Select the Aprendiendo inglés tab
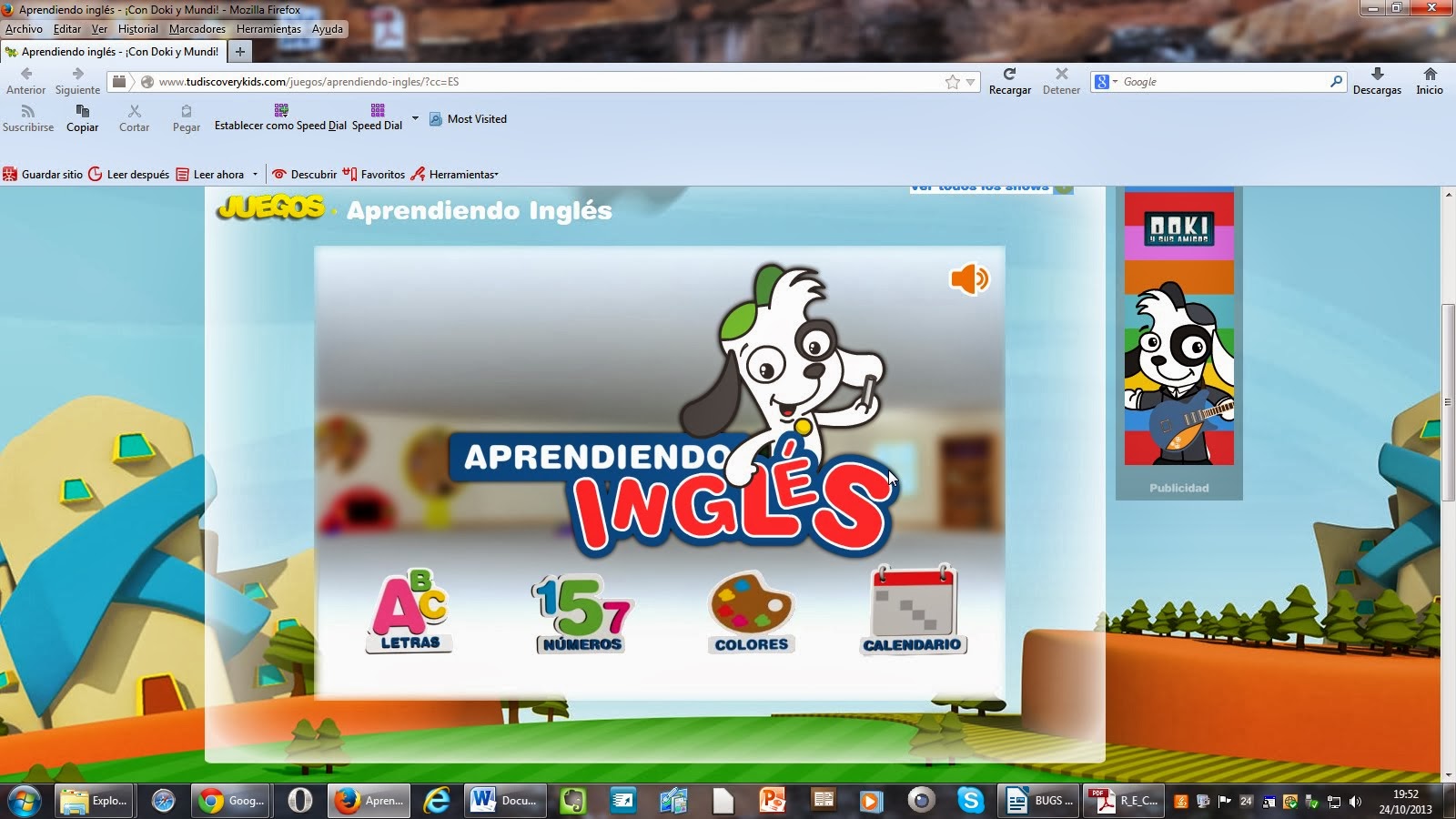This screenshot has height=819, width=1456. [112, 52]
